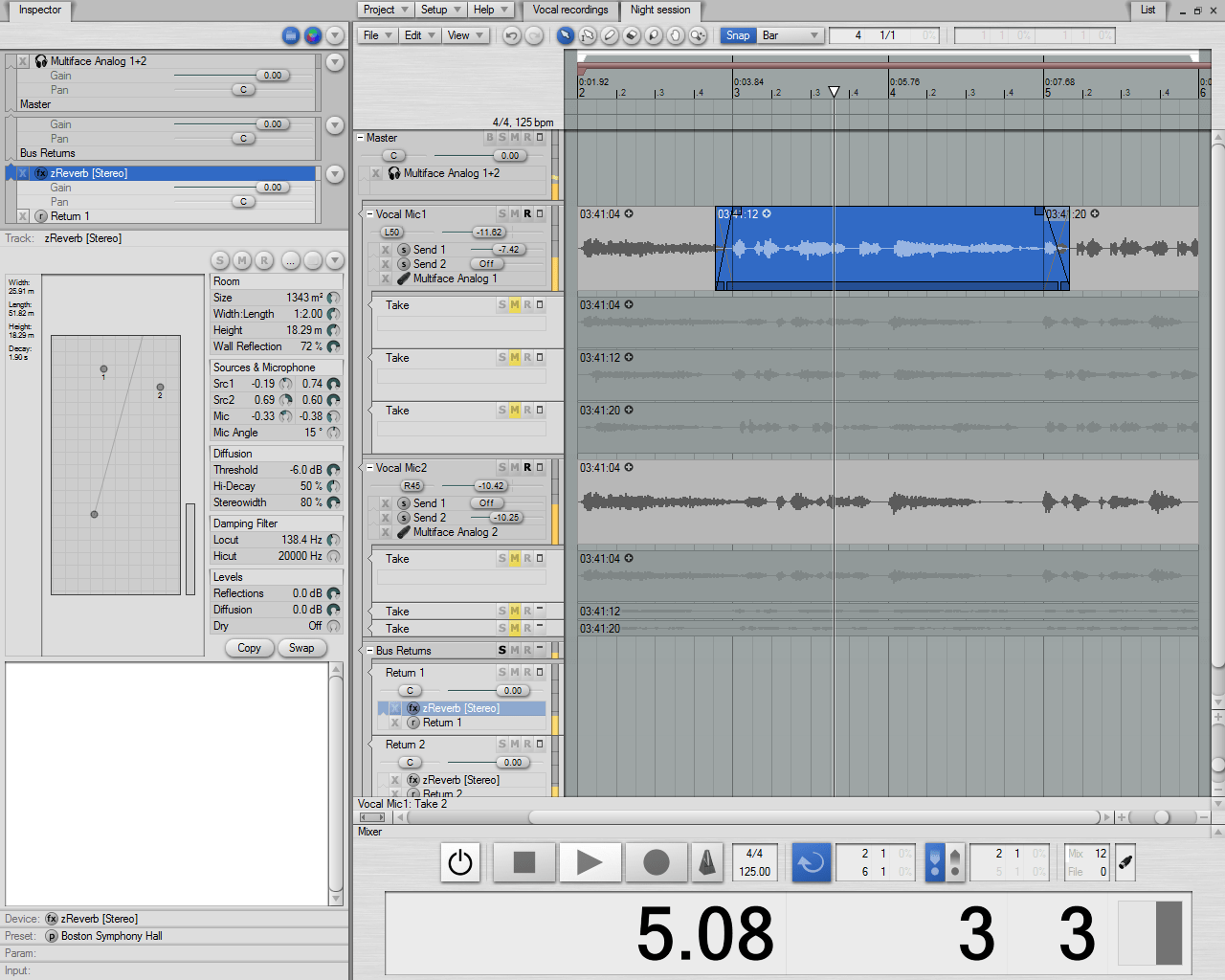Open the Help menu
Viewport: 1225px width, 980px height.
492,10
